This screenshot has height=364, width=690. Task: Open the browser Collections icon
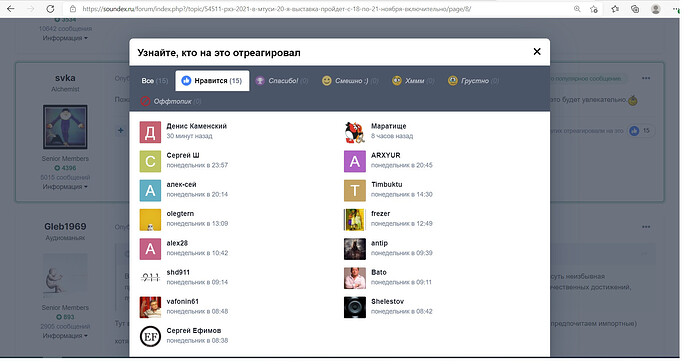tap(635, 9)
